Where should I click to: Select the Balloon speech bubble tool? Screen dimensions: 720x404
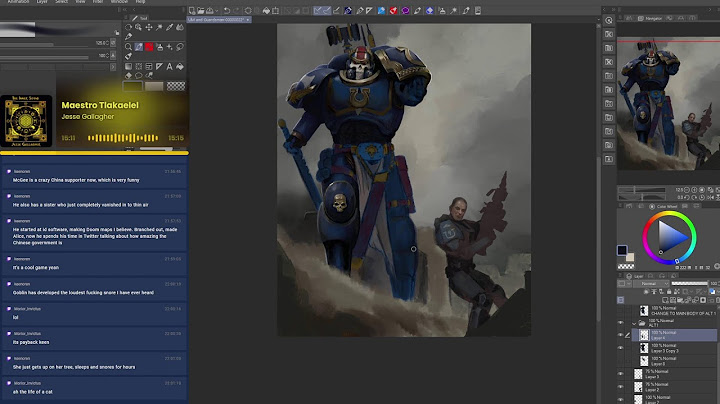coord(138,76)
